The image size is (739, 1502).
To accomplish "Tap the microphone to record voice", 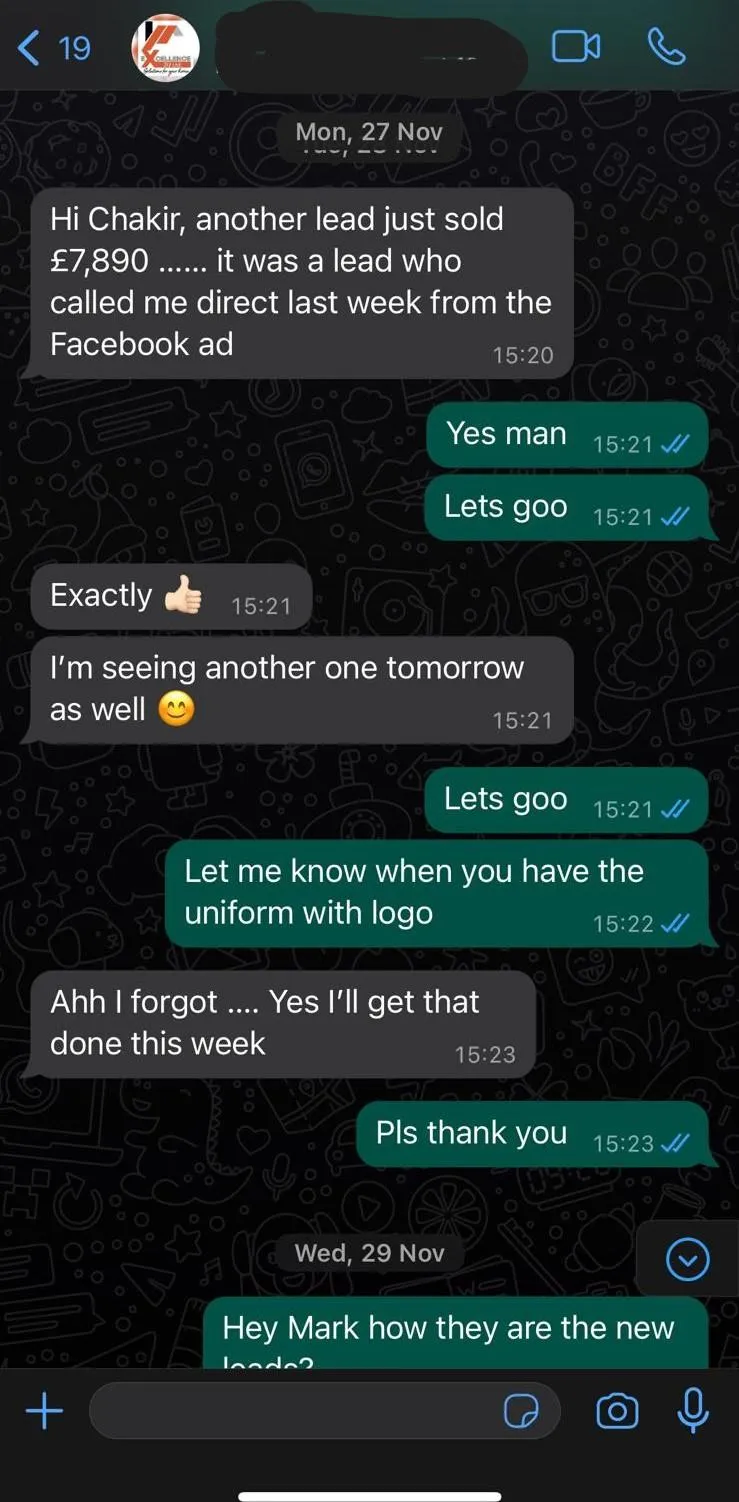I will pyautogui.click(x=693, y=1410).
